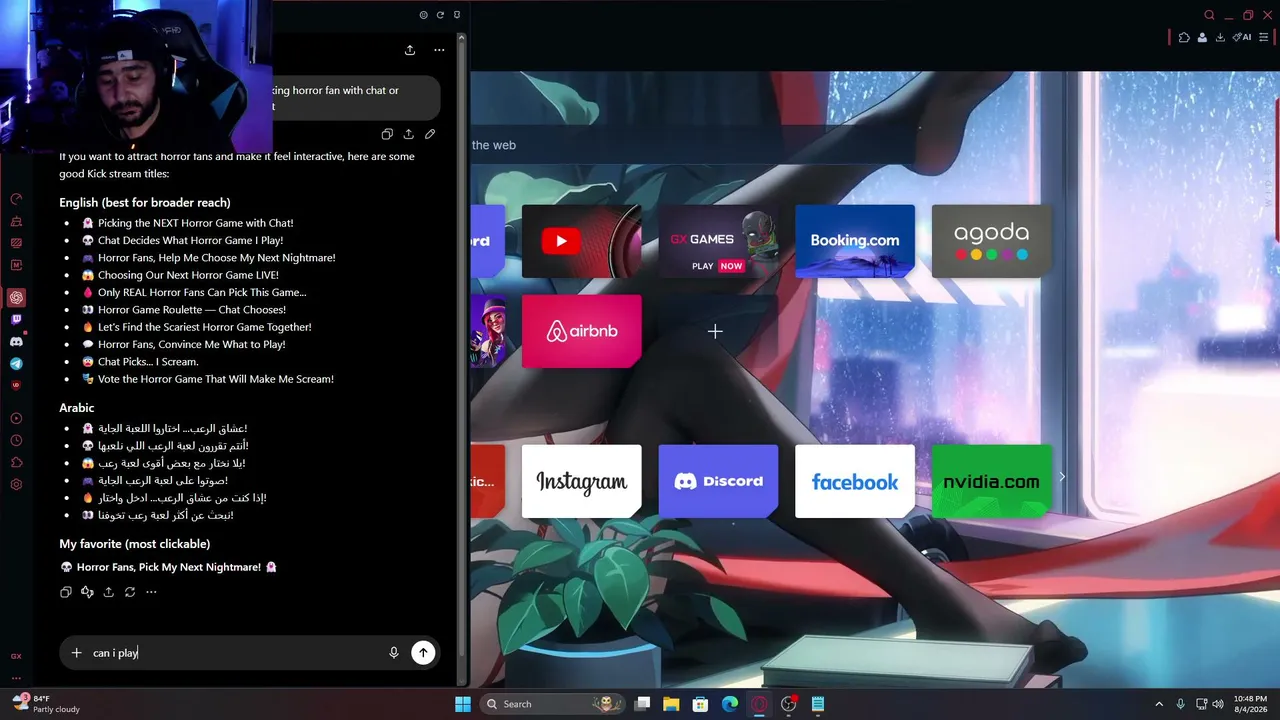Screen dimensions: 1280x720
Task: Click the GX logo at sidebar bottom
Action: coord(16,657)
